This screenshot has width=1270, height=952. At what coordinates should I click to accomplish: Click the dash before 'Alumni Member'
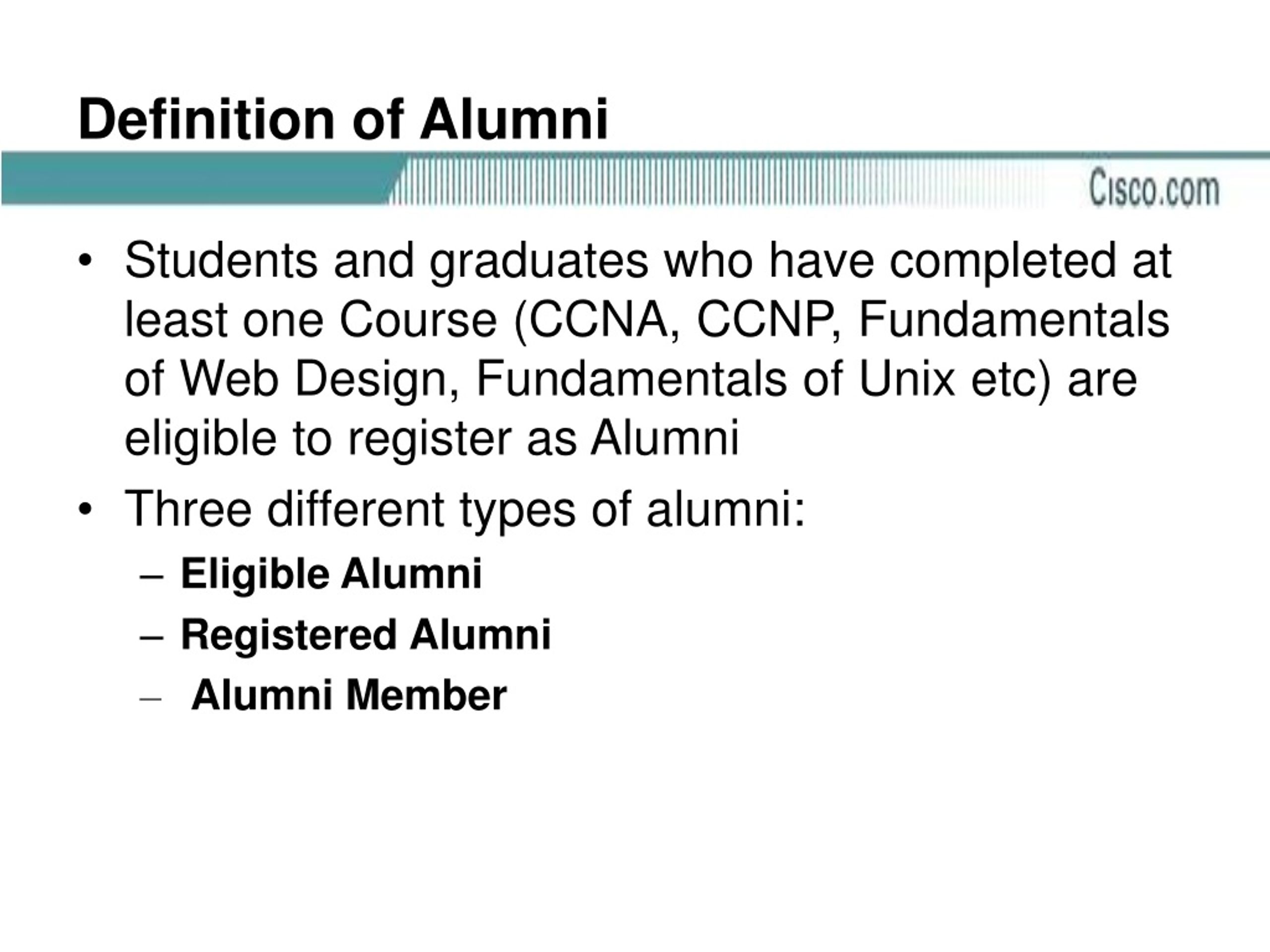(152, 698)
